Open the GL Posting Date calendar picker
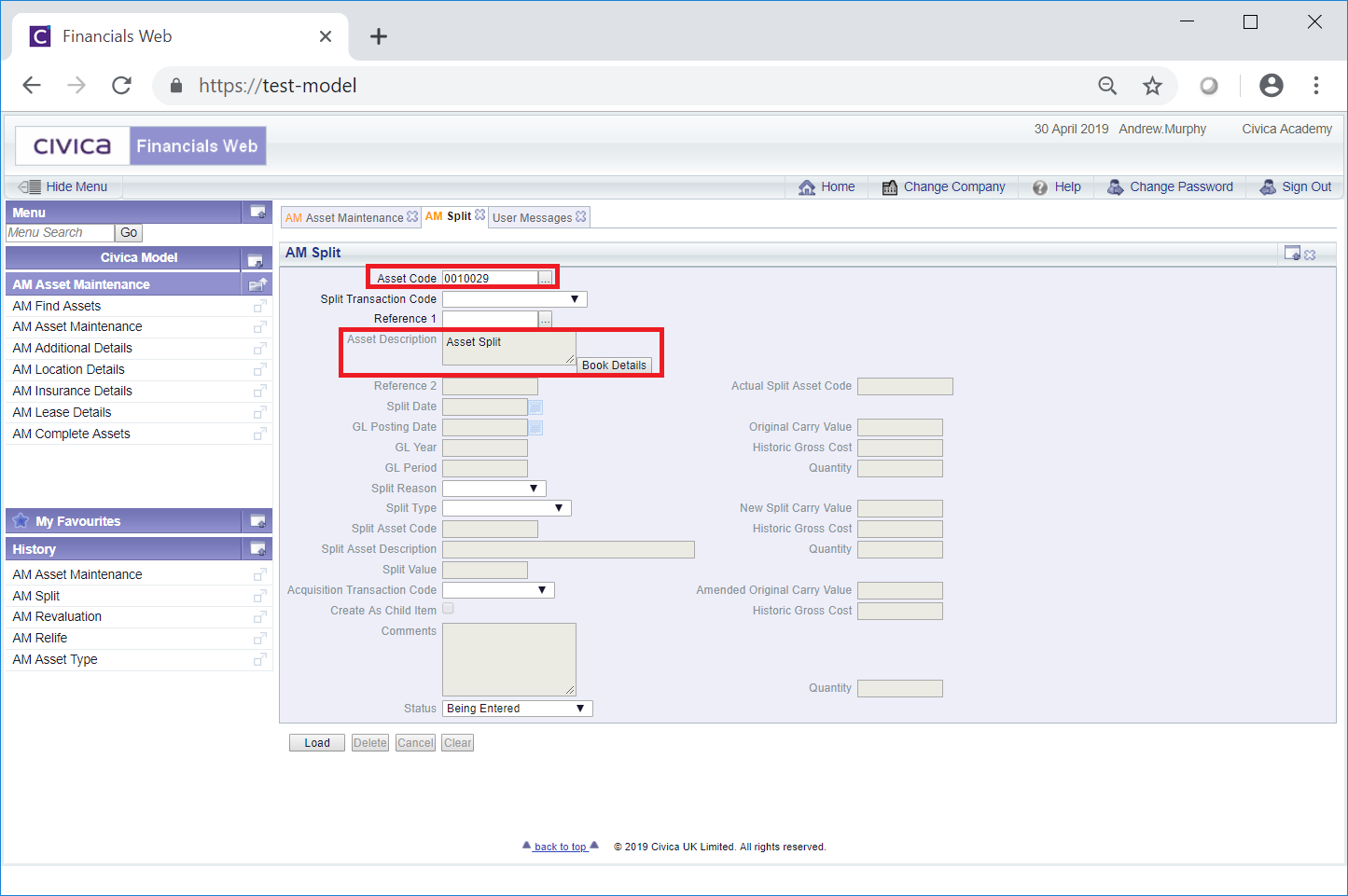The image size is (1348, 896). point(535,427)
